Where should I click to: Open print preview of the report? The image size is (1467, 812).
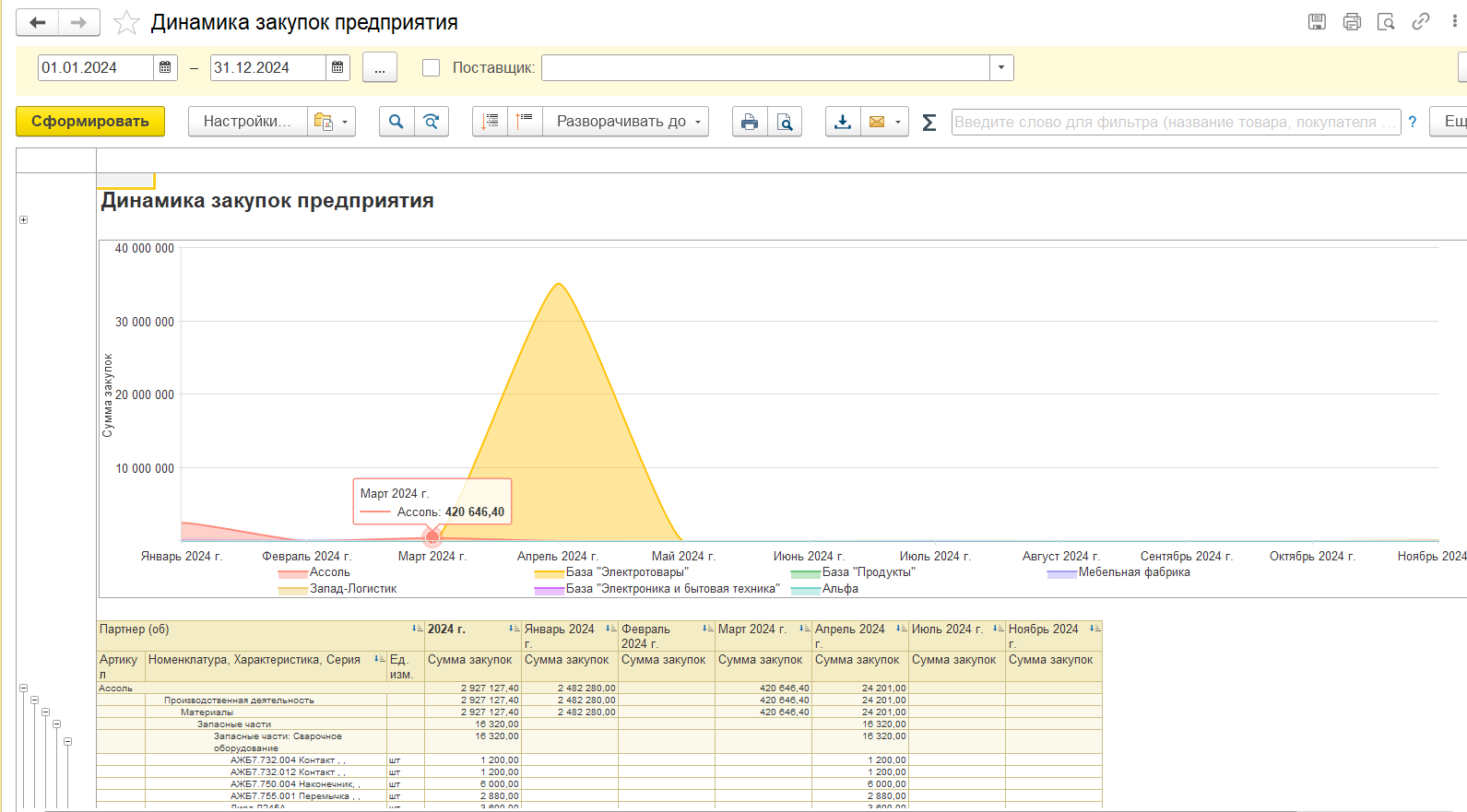785,122
